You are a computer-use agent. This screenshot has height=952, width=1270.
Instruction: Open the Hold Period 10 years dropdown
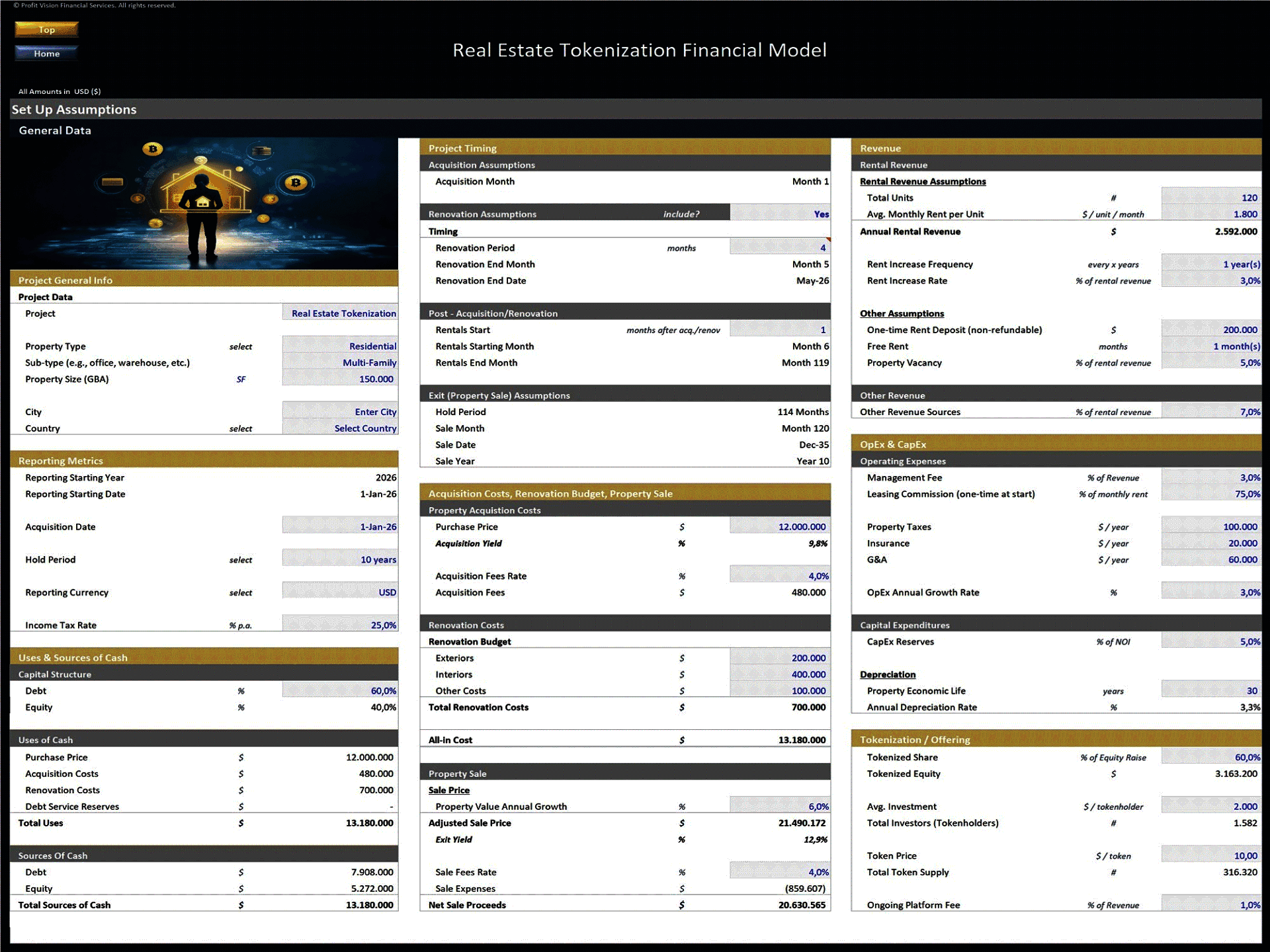coord(340,559)
